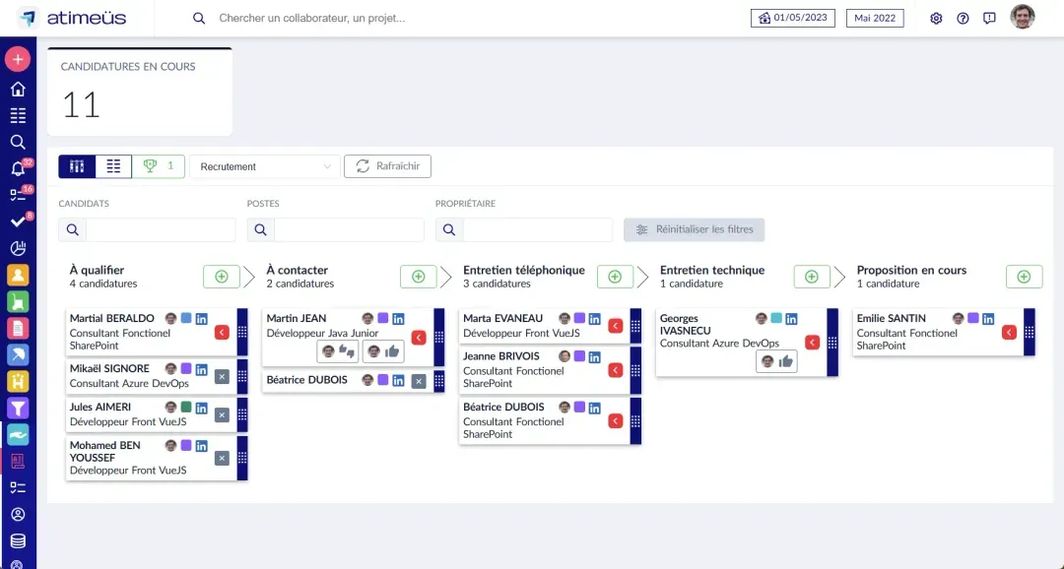The image size is (1064, 569).
Task: Click the Rafraîchir button
Action: tap(387, 166)
